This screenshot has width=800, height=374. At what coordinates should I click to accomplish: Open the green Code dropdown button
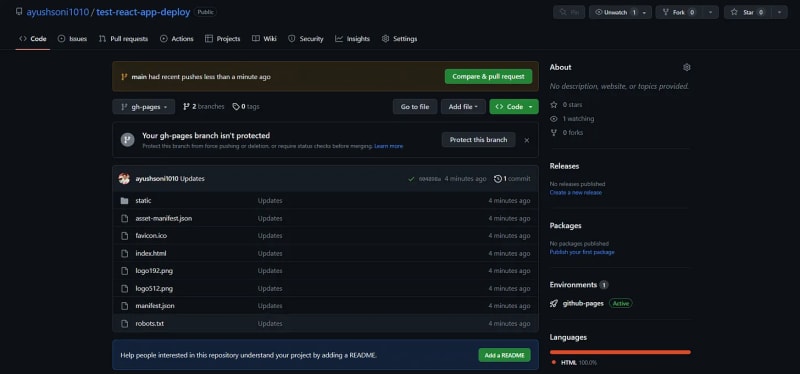pos(514,107)
